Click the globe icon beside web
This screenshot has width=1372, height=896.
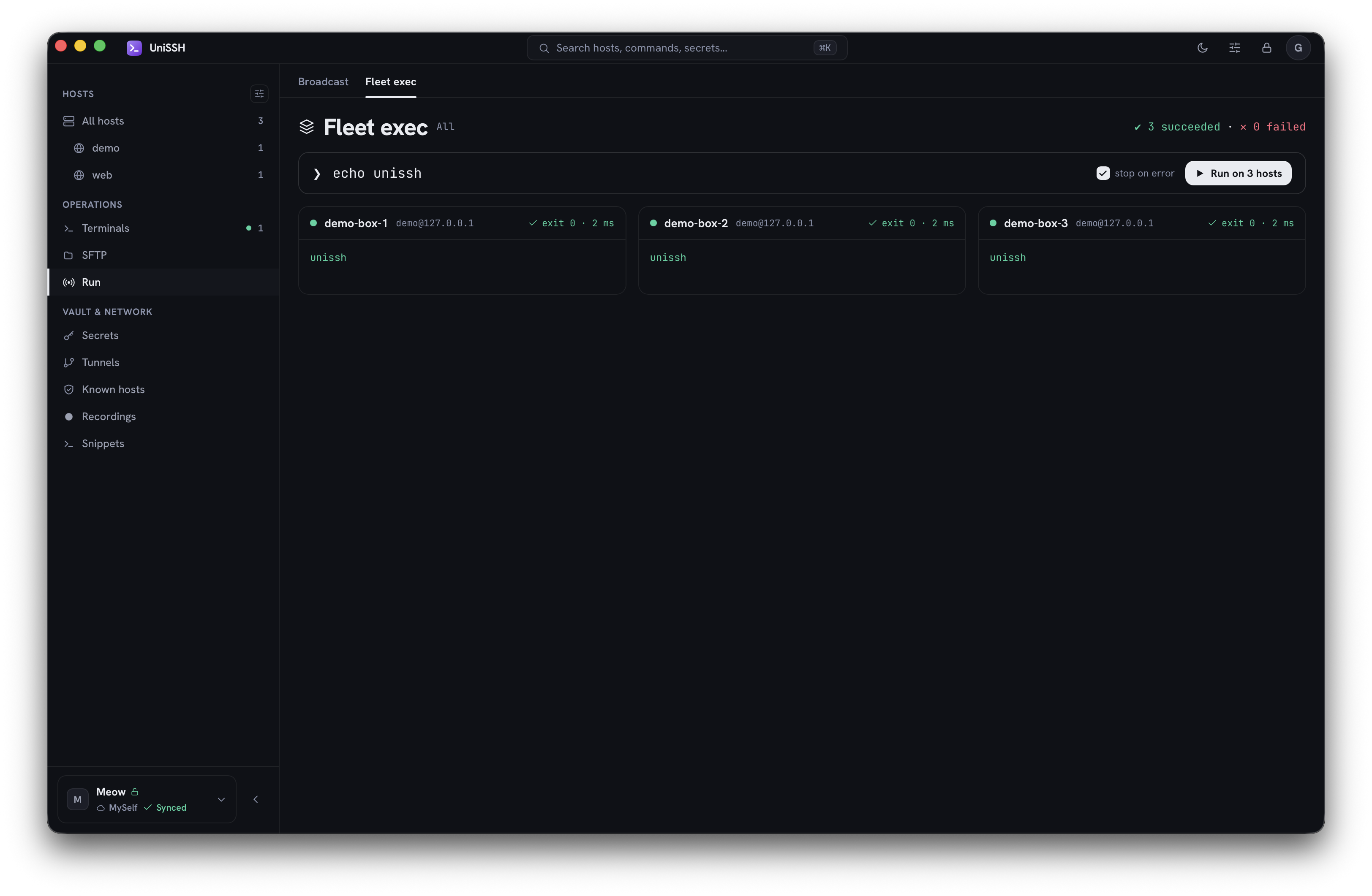pyautogui.click(x=79, y=175)
